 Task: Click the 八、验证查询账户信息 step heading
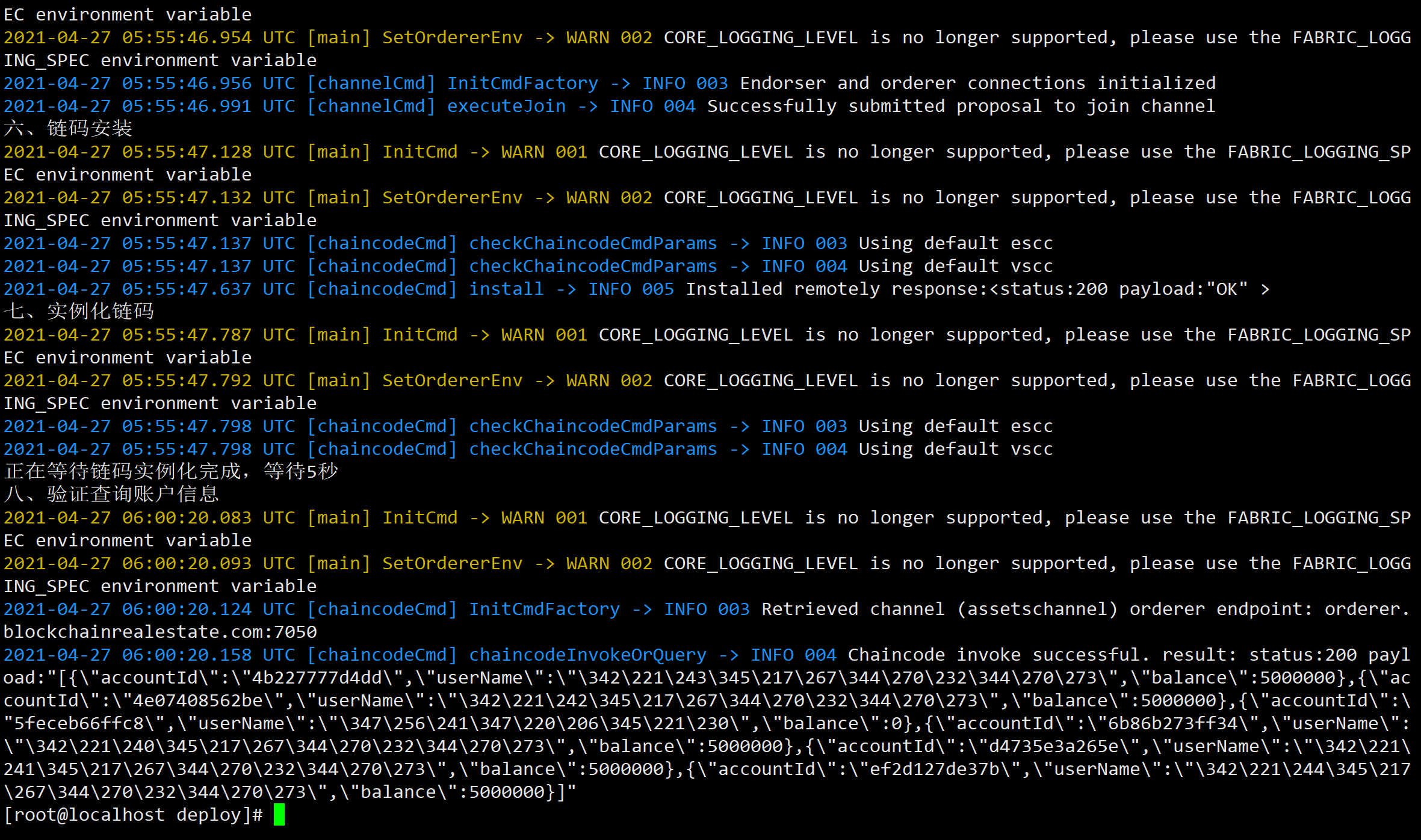pos(111,495)
